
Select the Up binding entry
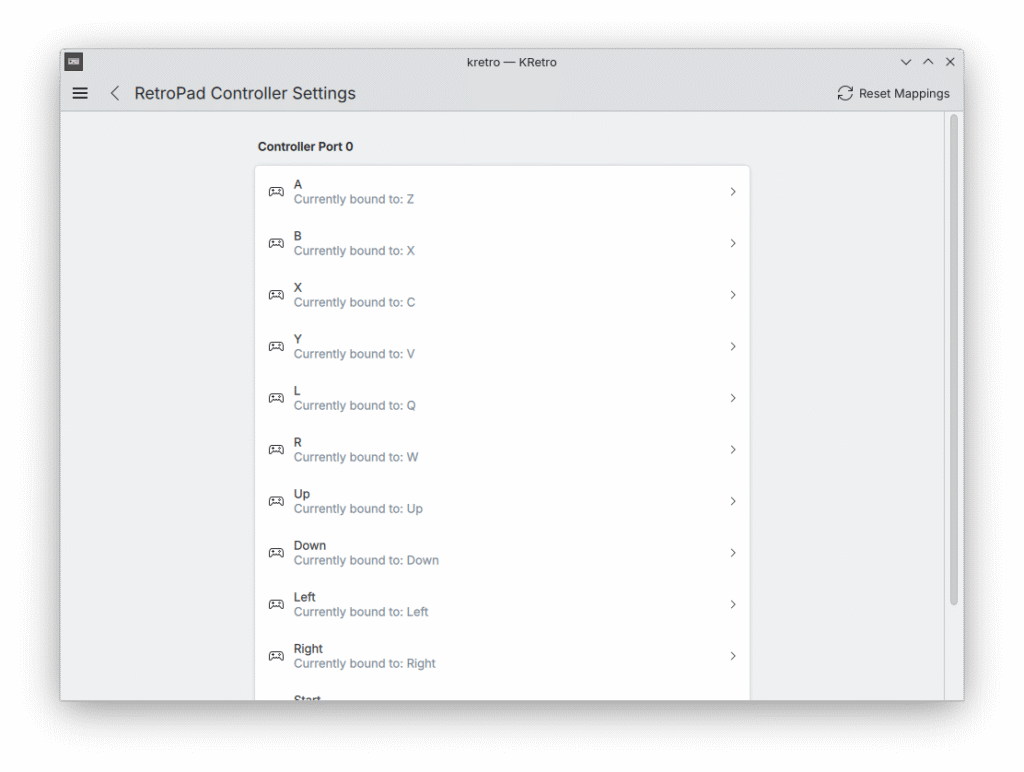(500, 501)
